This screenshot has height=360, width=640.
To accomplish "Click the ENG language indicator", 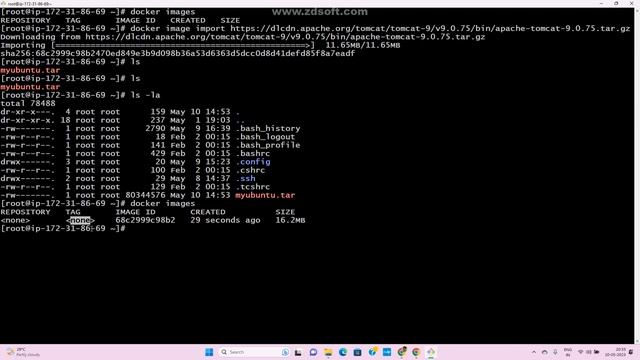I will click(x=567, y=352).
